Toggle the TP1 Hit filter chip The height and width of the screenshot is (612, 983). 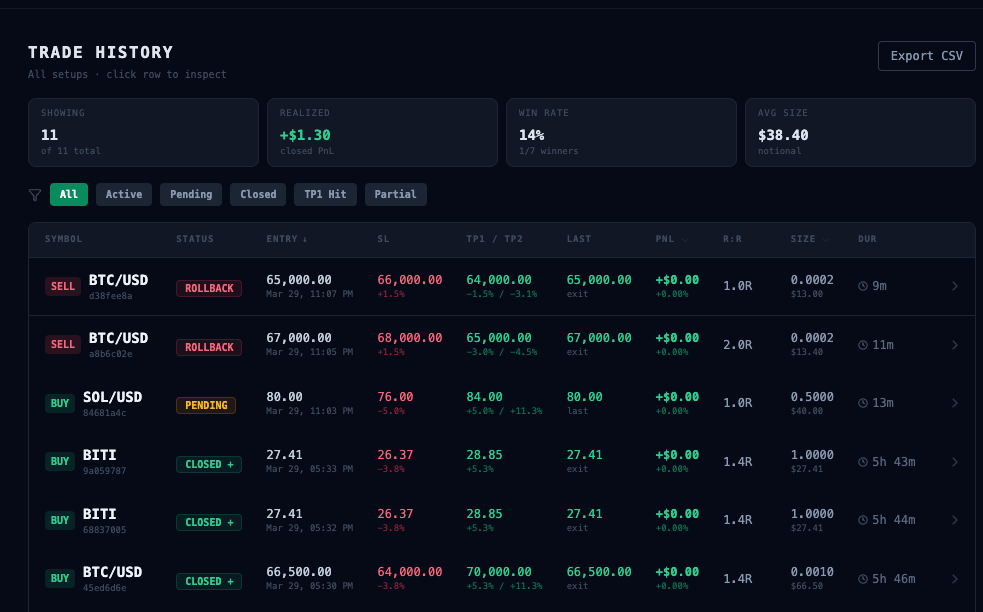pos(325,194)
